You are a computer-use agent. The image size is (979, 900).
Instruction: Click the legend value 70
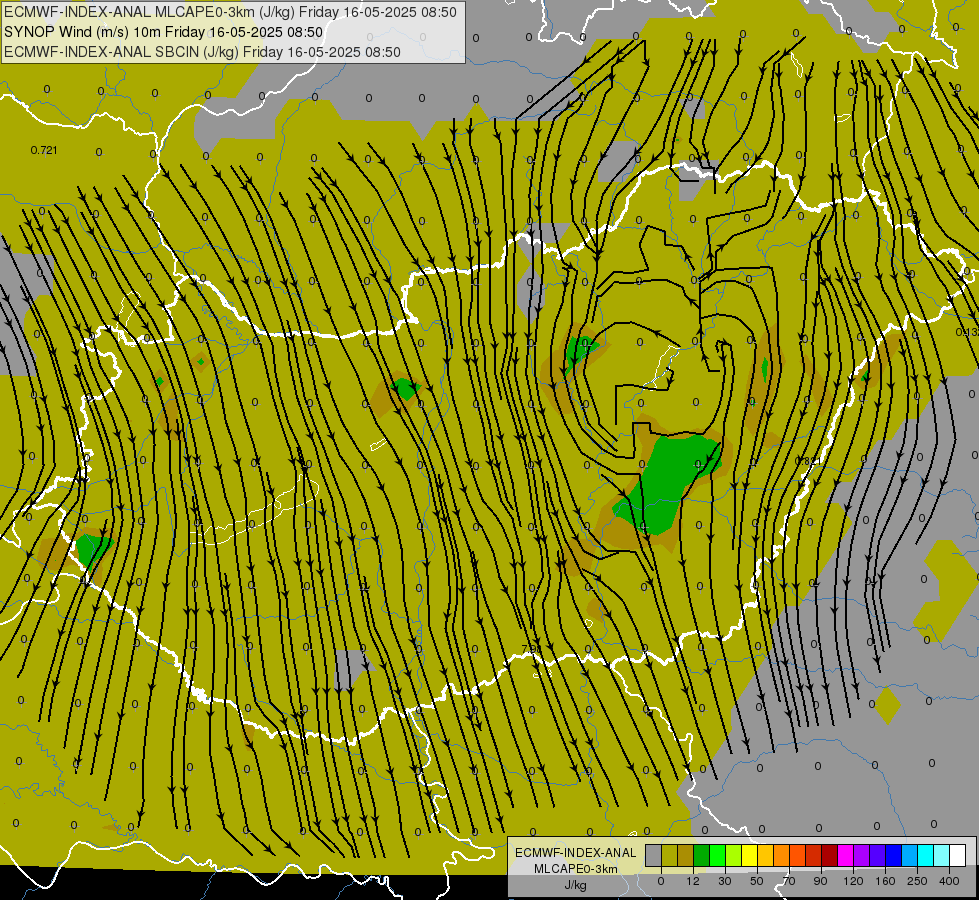[789, 881]
